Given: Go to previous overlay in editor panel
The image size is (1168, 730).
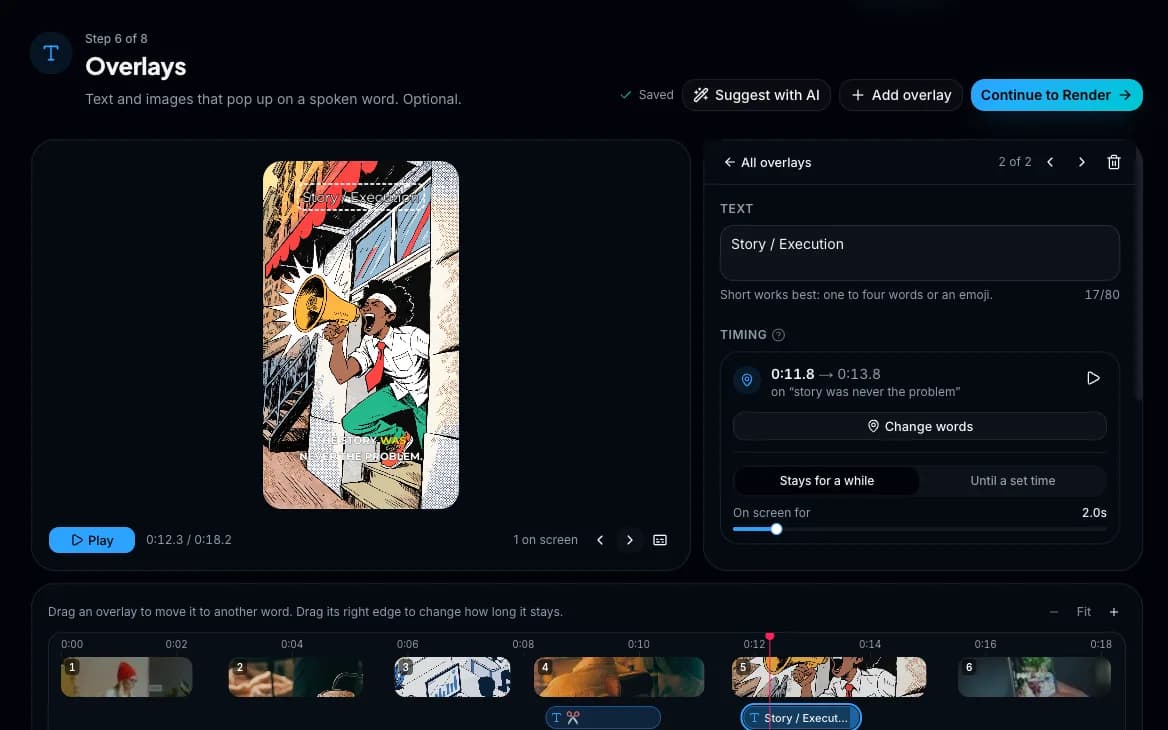Looking at the screenshot, I should coord(1050,162).
